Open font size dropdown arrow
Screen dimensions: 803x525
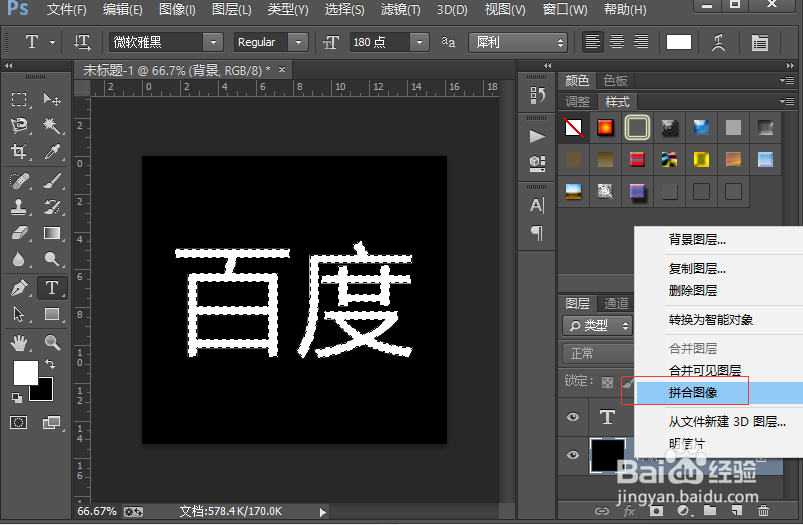click(419, 42)
